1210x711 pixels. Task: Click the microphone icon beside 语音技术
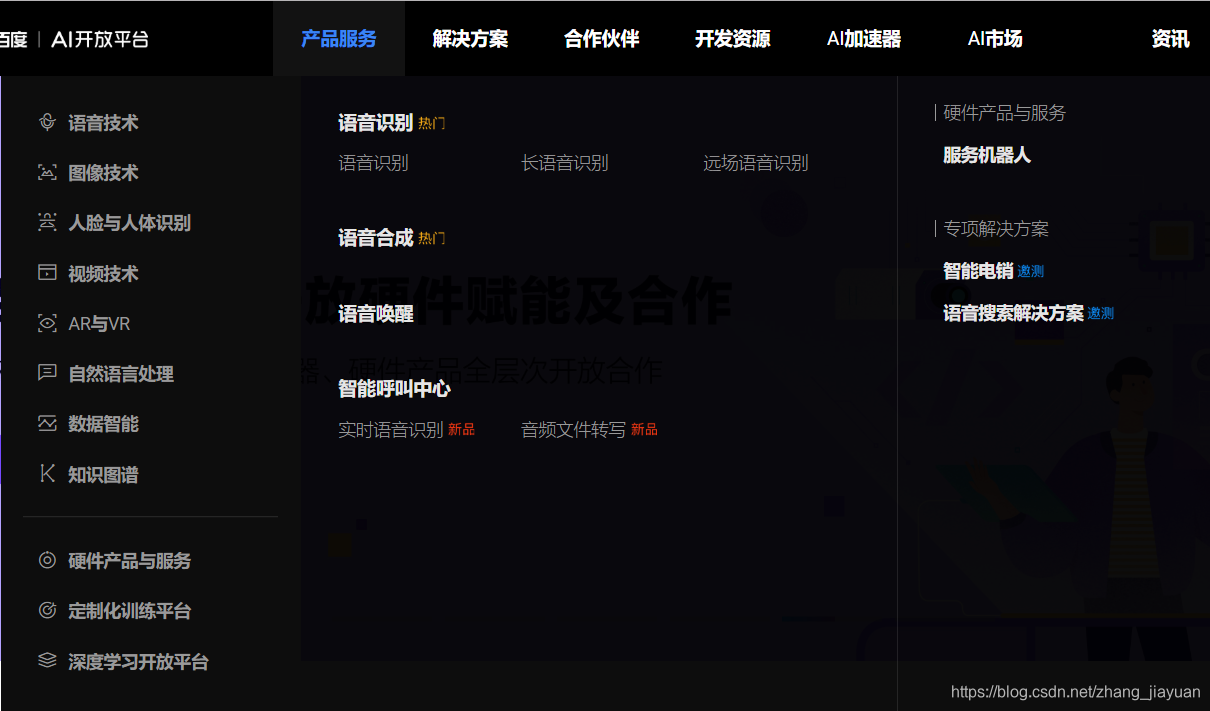pyautogui.click(x=47, y=122)
